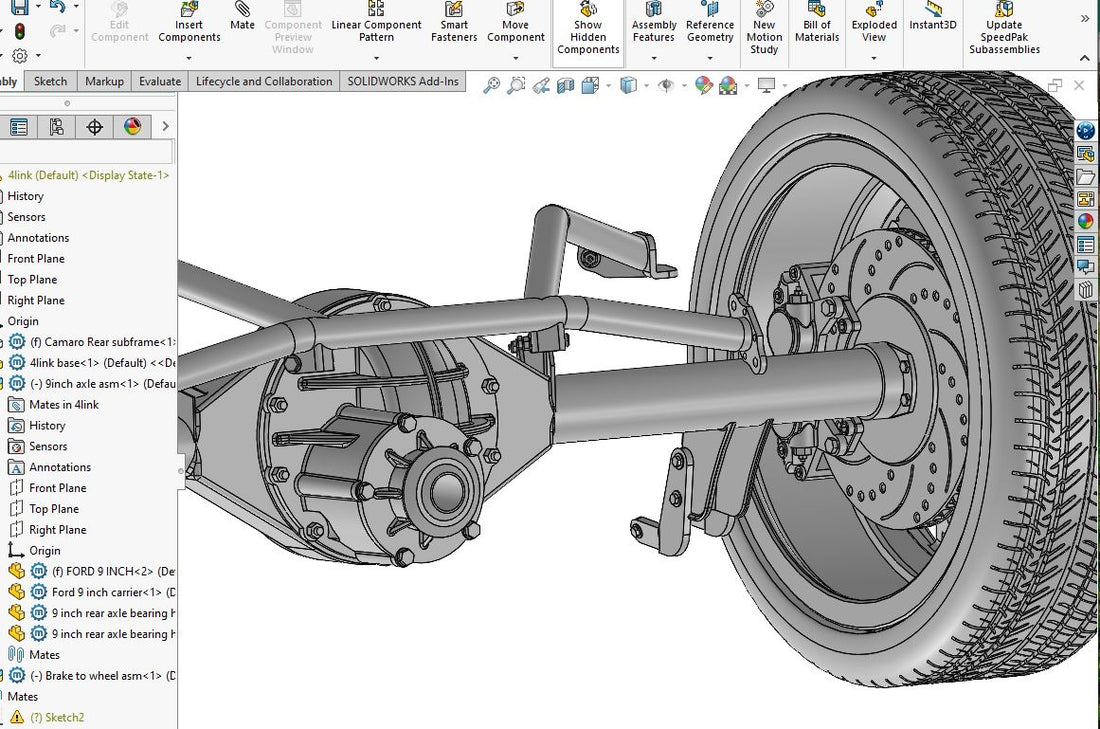Select the Front Plane tree item
The height and width of the screenshot is (729, 1100).
tap(36, 259)
